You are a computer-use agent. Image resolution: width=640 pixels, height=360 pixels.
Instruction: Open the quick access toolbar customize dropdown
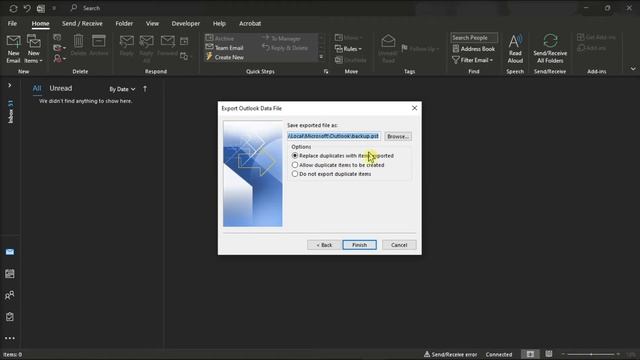tap(54, 8)
